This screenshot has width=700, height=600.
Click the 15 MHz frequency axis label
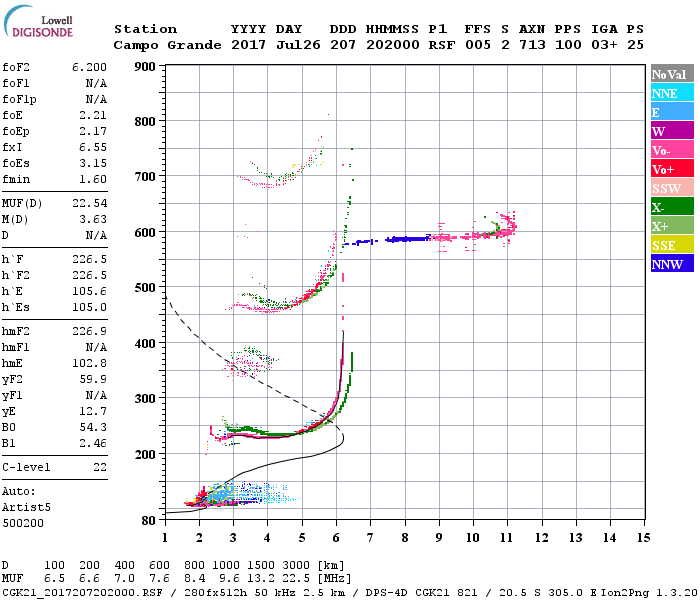[x=643, y=538]
